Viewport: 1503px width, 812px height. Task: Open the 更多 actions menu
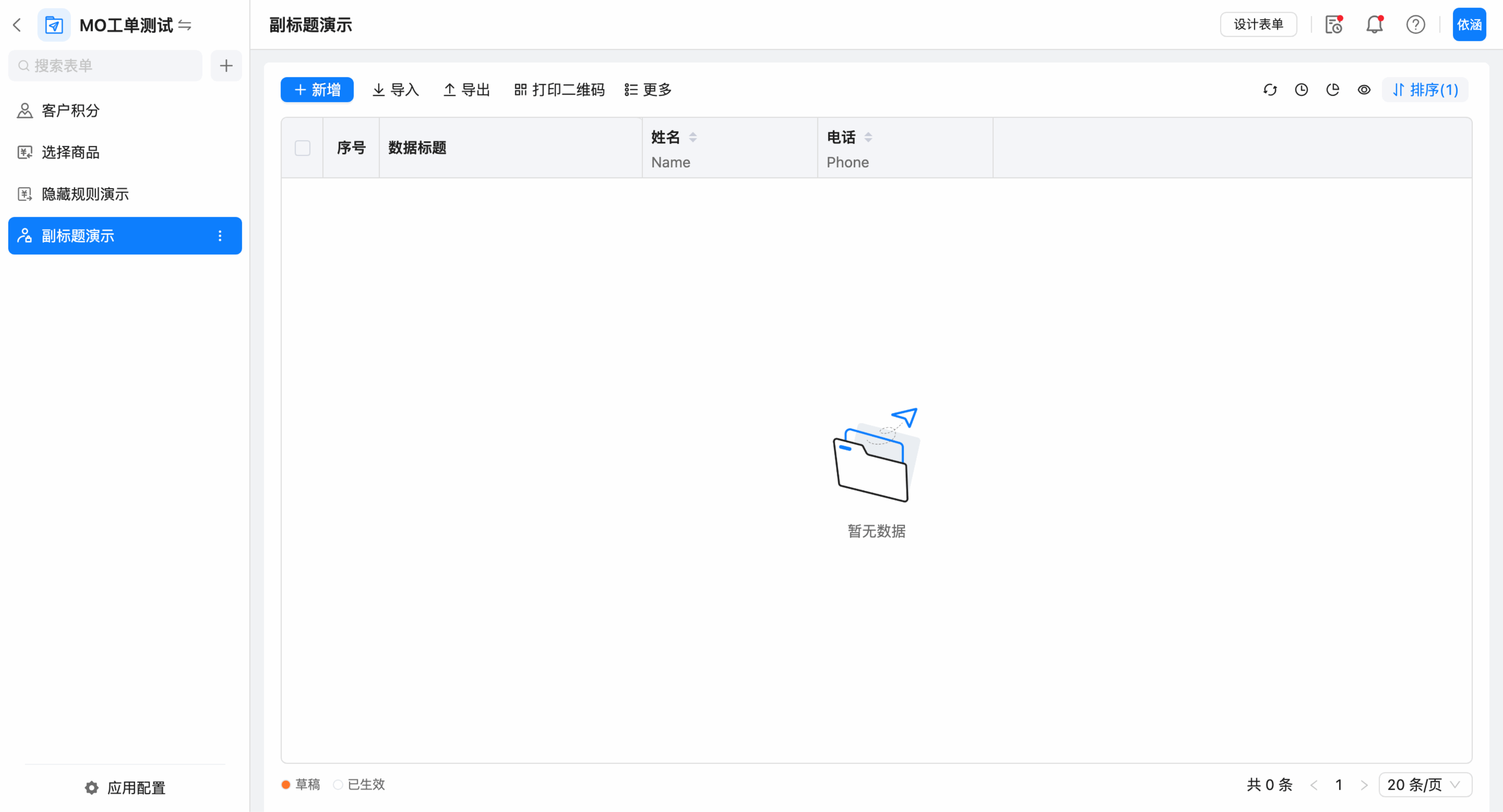tap(648, 90)
